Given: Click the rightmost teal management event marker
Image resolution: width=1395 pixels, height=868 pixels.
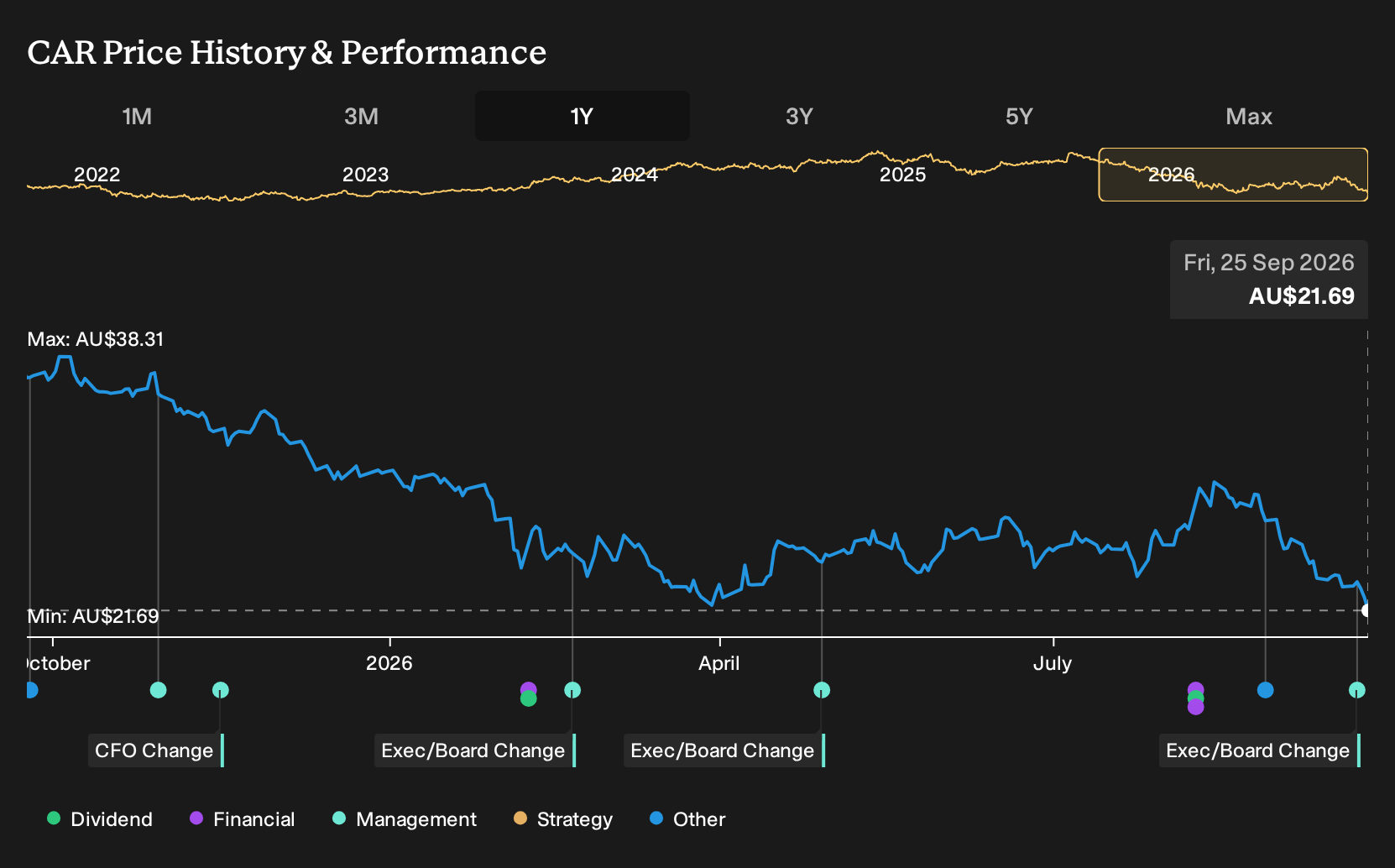Looking at the screenshot, I should coord(1357,690).
